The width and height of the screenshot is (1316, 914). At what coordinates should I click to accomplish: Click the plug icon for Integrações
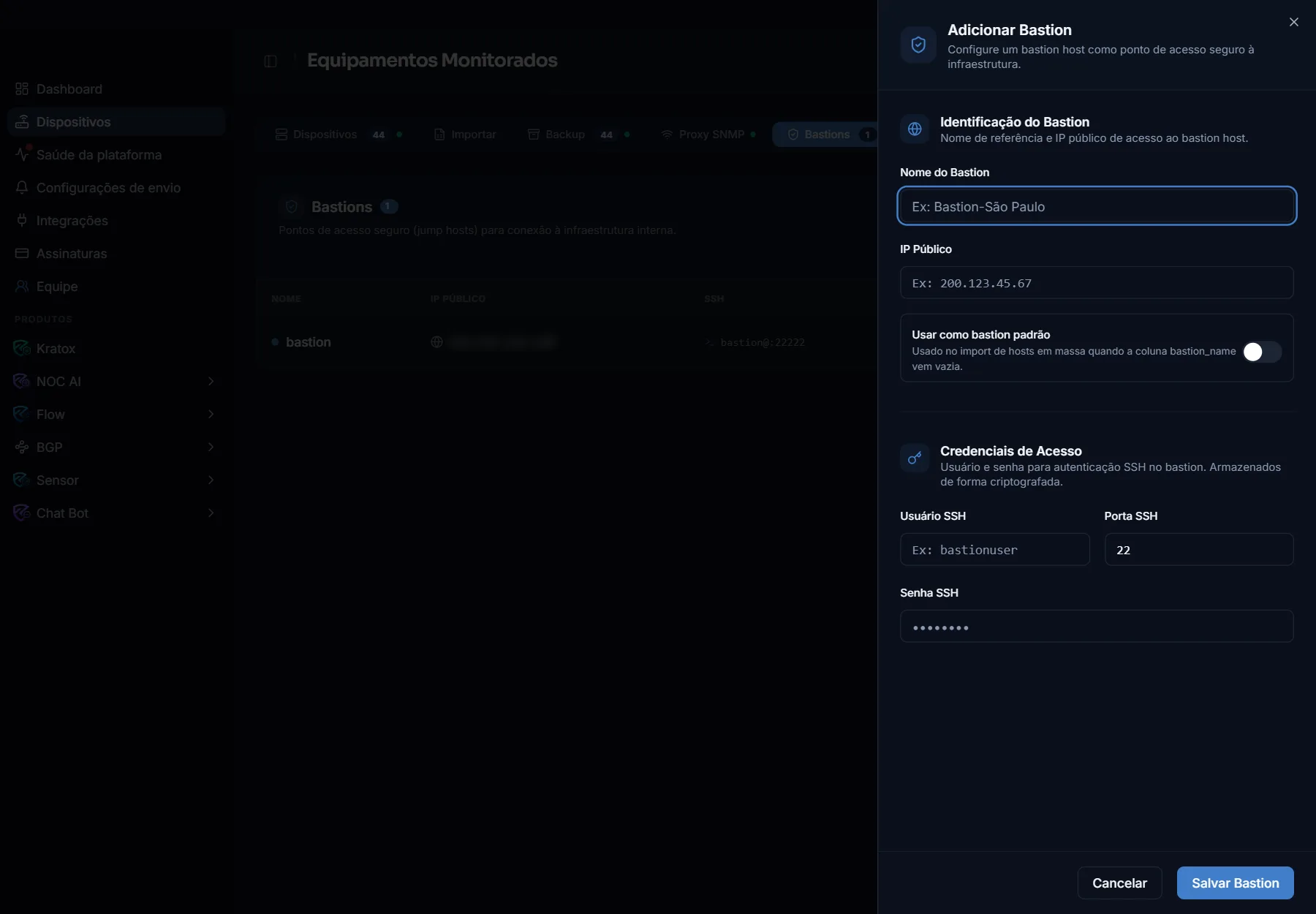[22, 220]
